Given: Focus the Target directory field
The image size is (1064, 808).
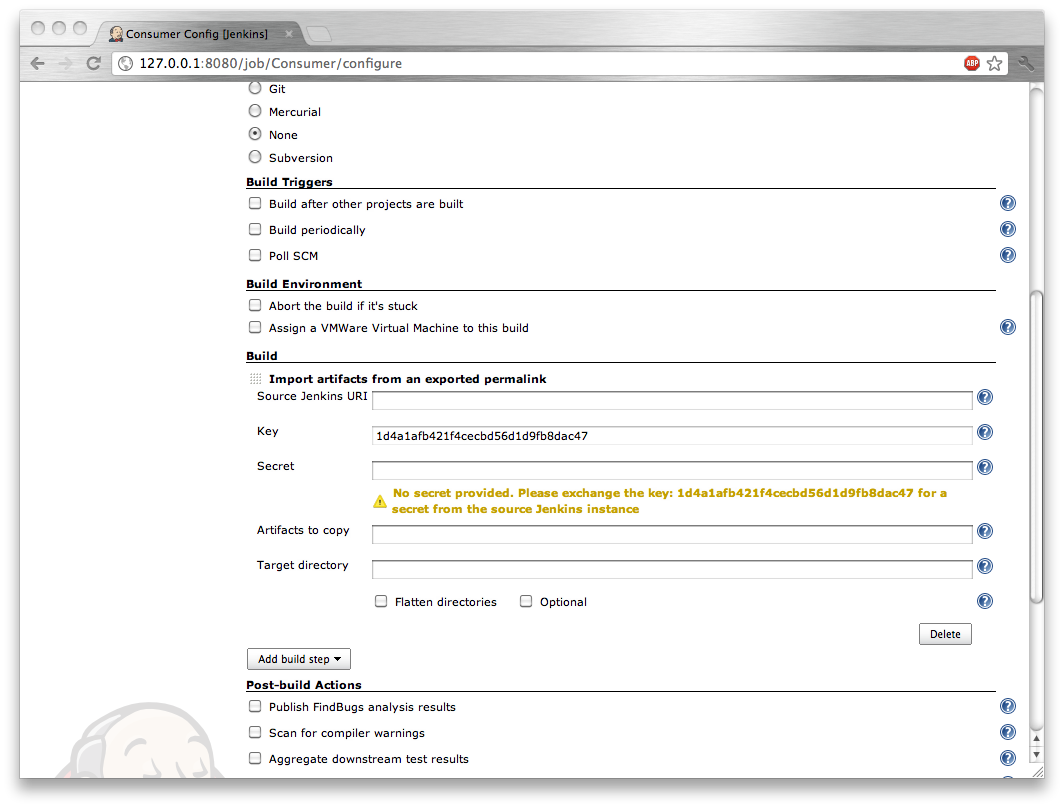Looking at the screenshot, I should point(672,569).
